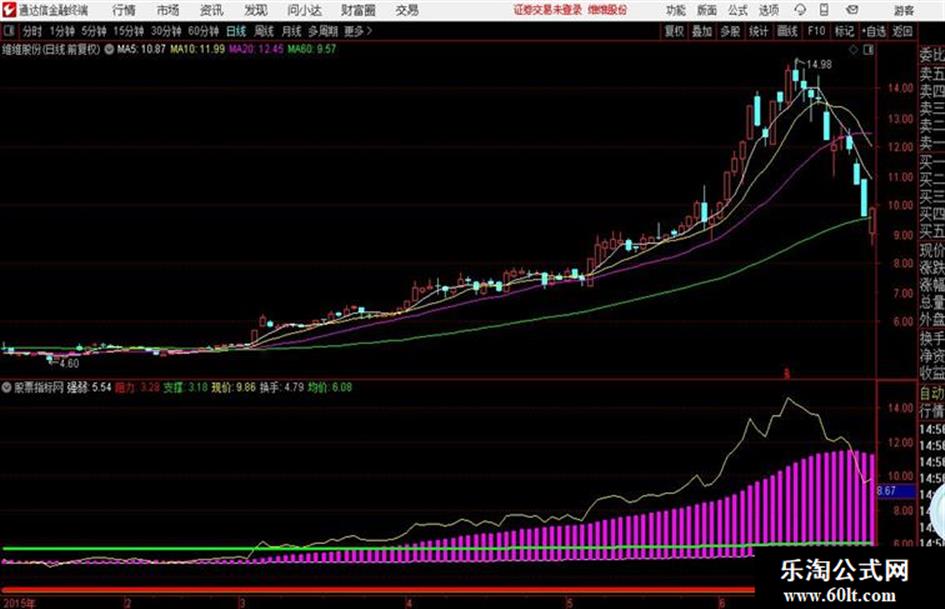Screen dimensions: 945x609
Task: Click the 4.60 low price label
Action: (69, 364)
